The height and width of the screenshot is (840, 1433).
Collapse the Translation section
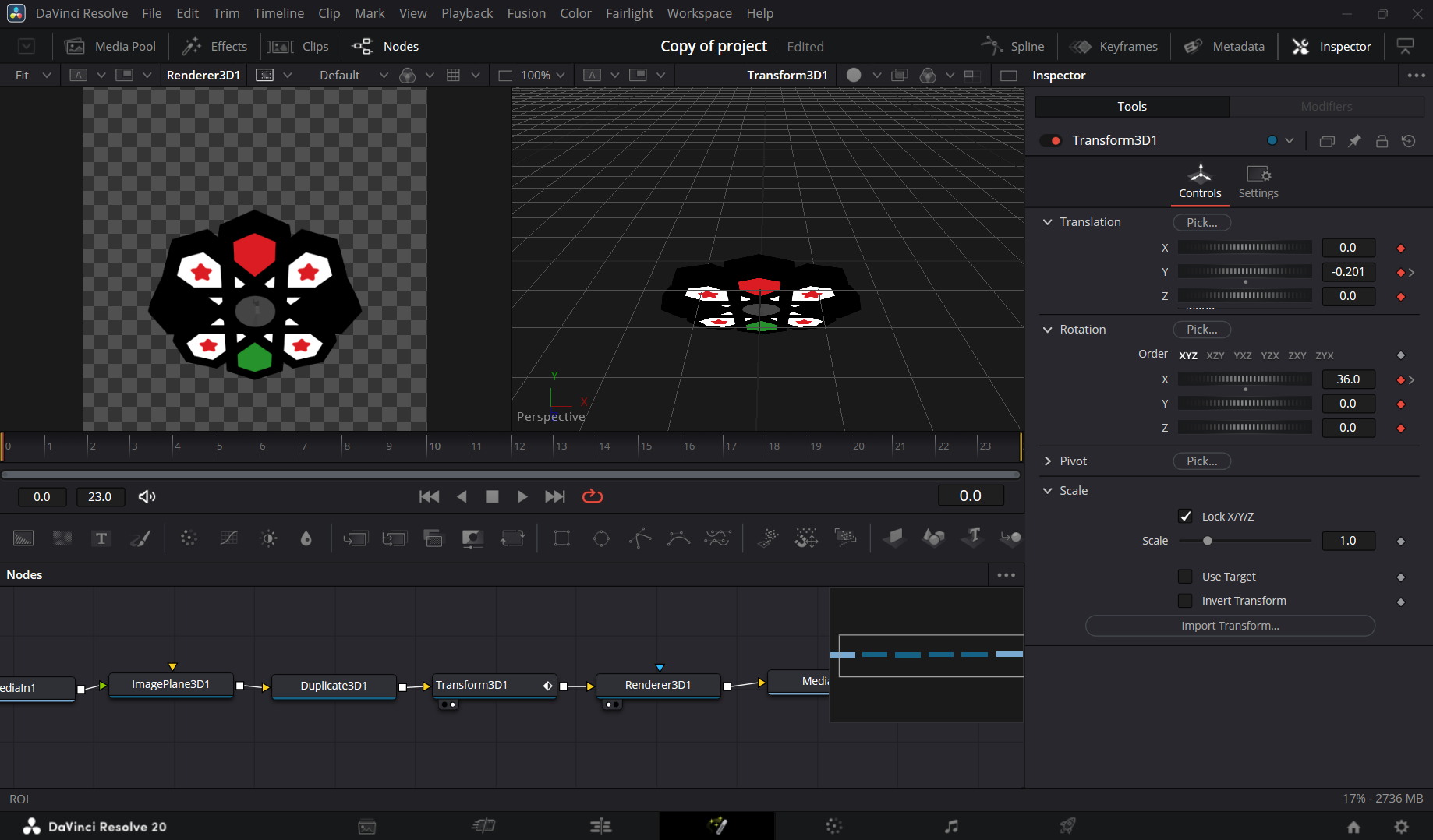[x=1048, y=222]
